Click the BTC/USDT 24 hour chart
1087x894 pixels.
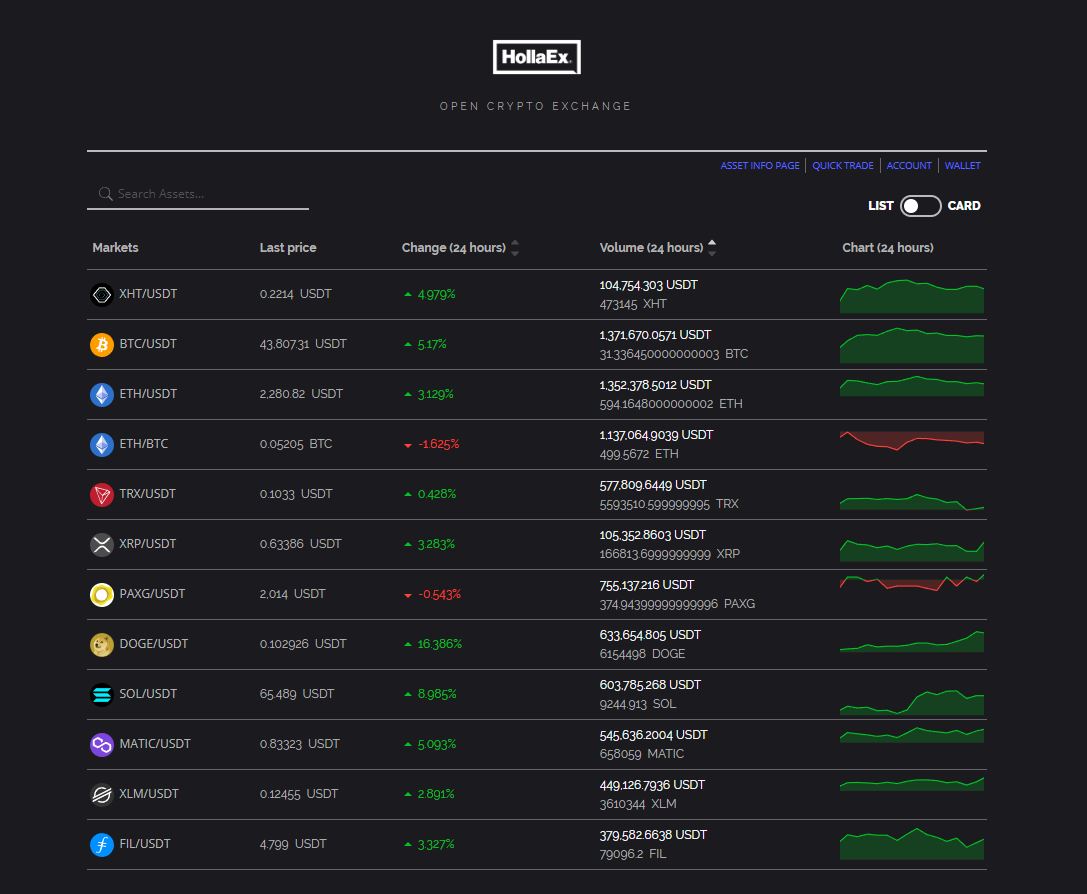tap(911, 344)
